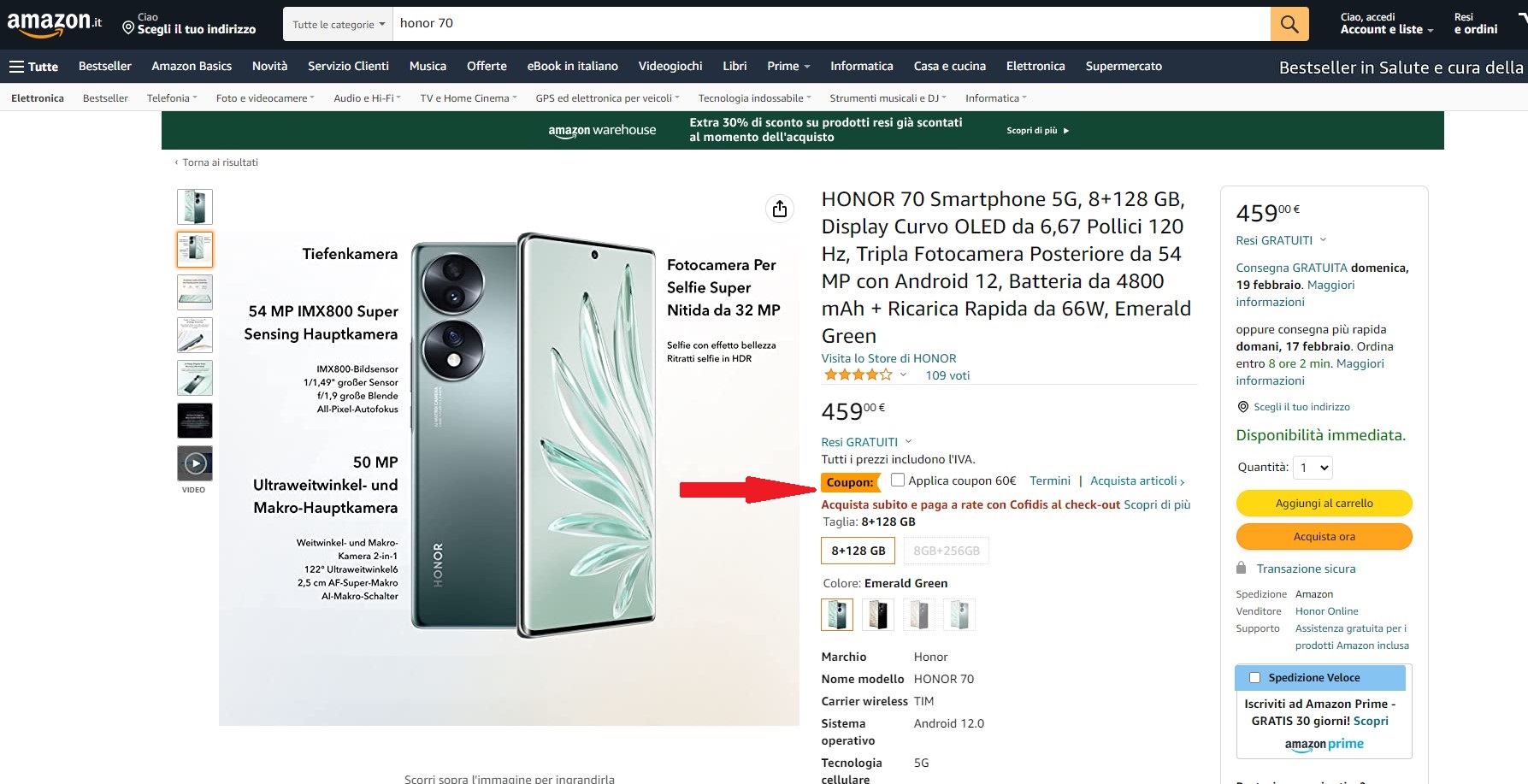Open the Telefonia category tab
This screenshot has height=784, width=1528.
point(171,98)
